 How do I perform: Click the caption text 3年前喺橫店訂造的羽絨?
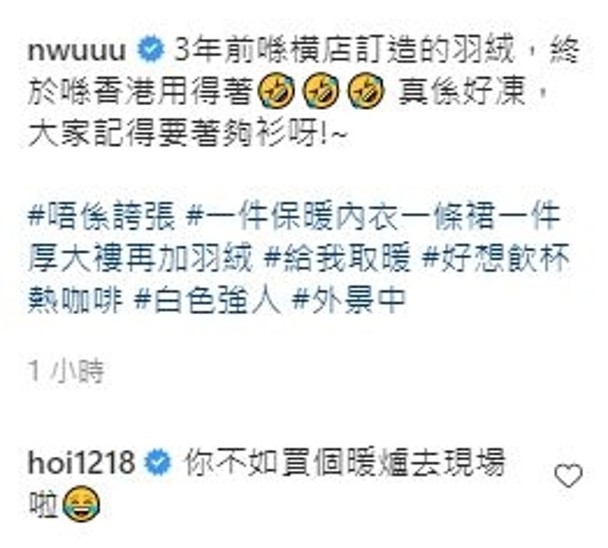[345, 50]
